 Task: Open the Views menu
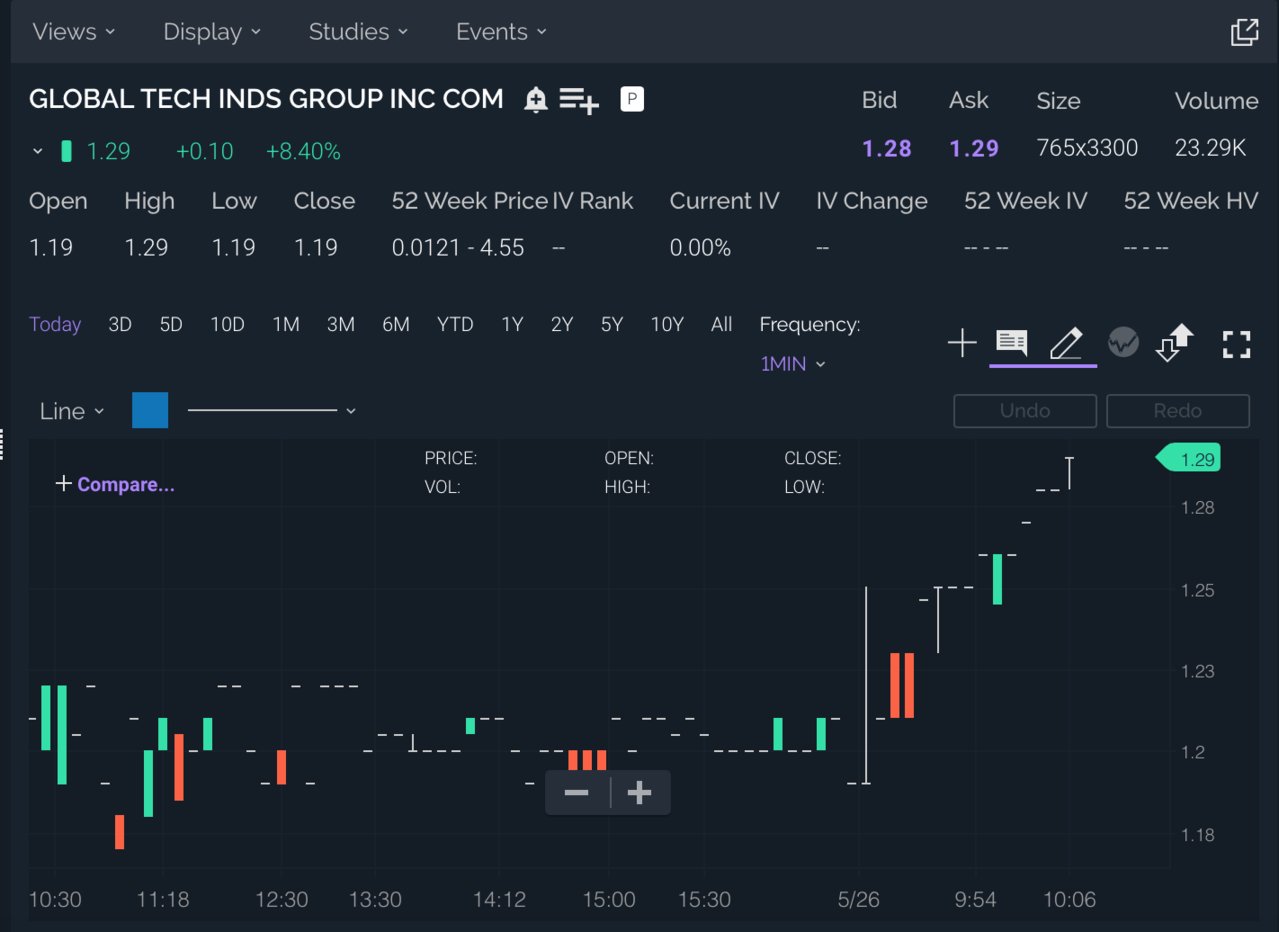(x=74, y=32)
